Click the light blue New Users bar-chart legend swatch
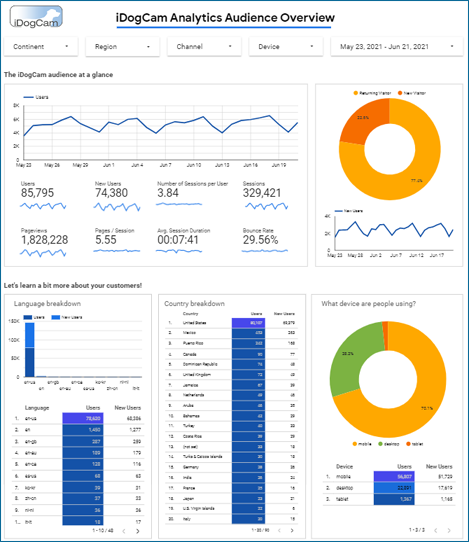The height and width of the screenshot is (542, 469). 56,317
